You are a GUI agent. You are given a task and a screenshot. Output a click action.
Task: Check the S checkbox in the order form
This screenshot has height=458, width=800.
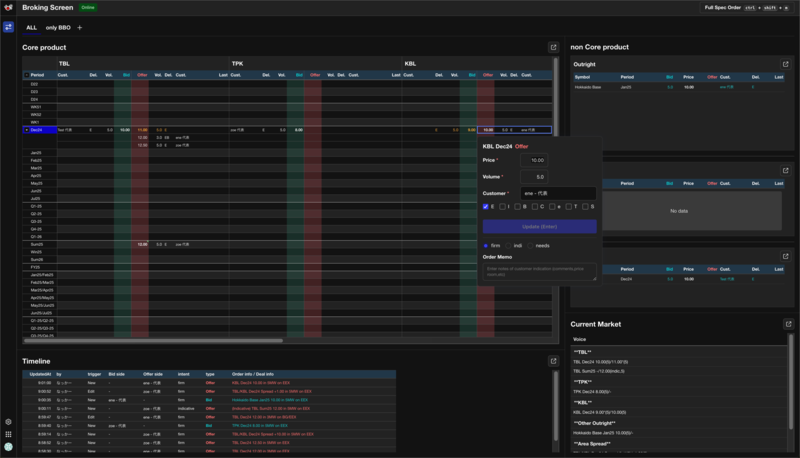[585, 207]
